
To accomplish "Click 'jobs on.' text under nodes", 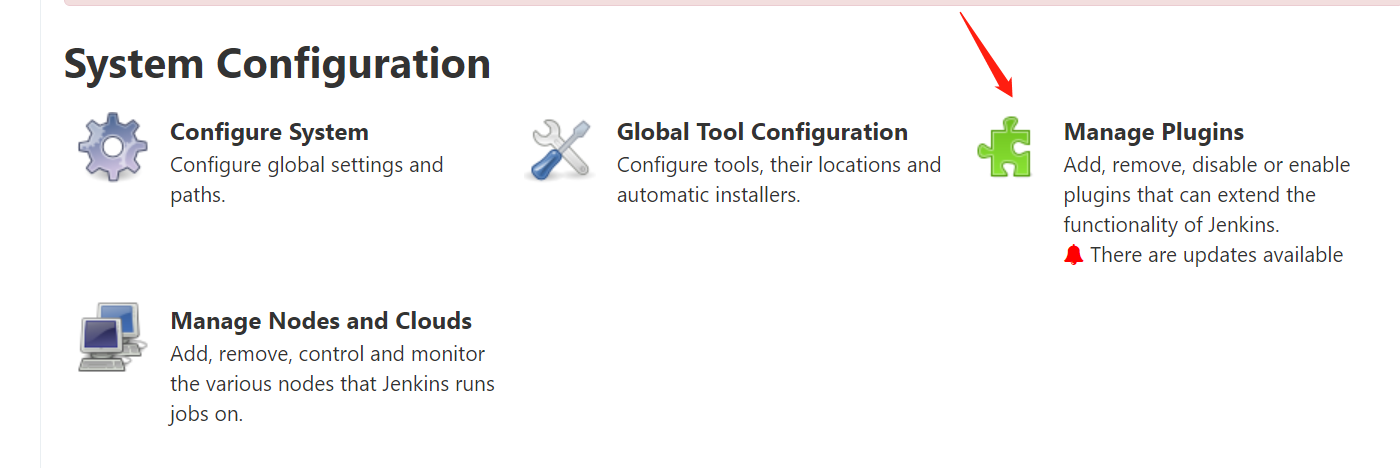I will click(x=206, y=414).
